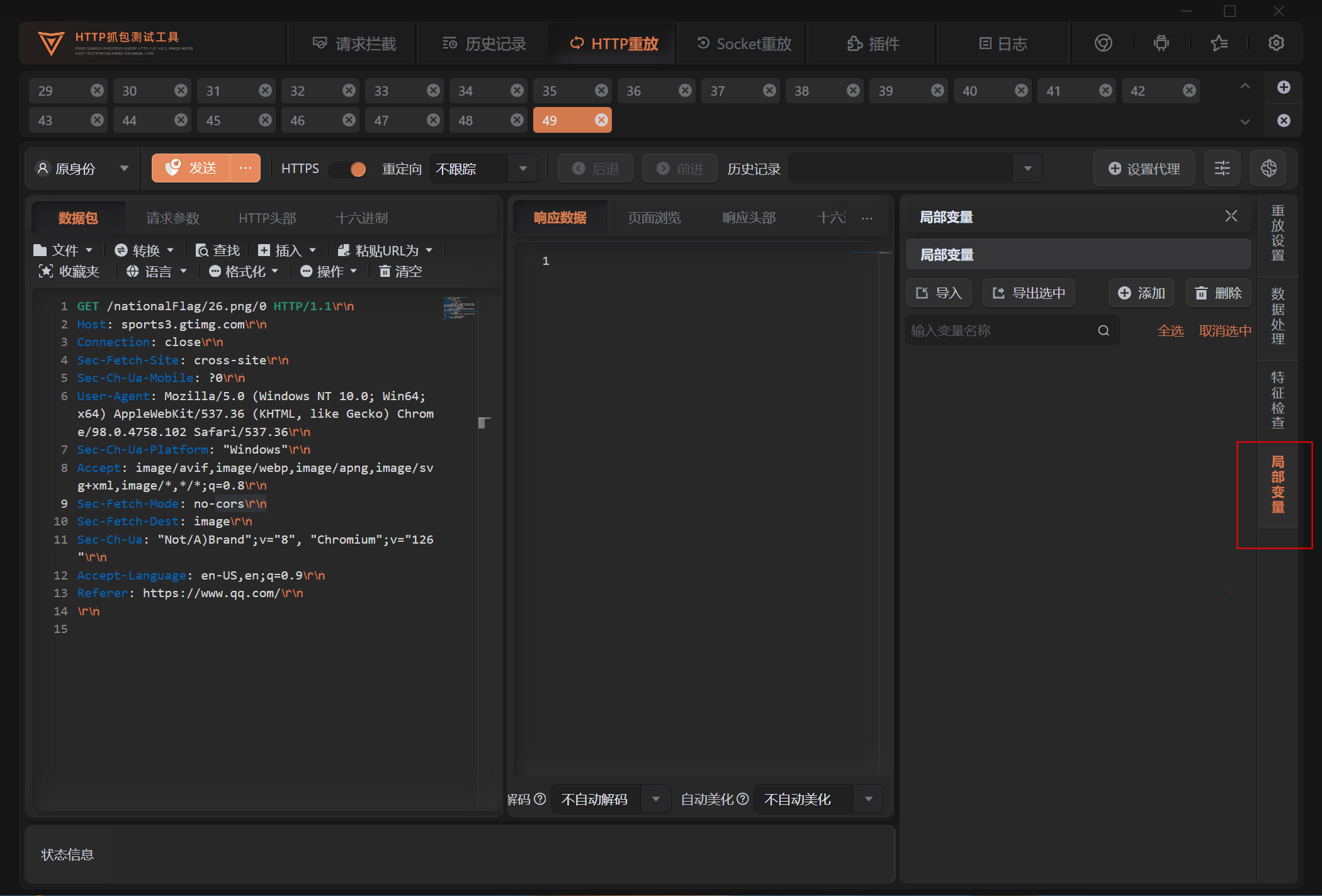Click the Android robot icon in top bar
Screen dimensions: 1322x896
[x=1161, y=43]
